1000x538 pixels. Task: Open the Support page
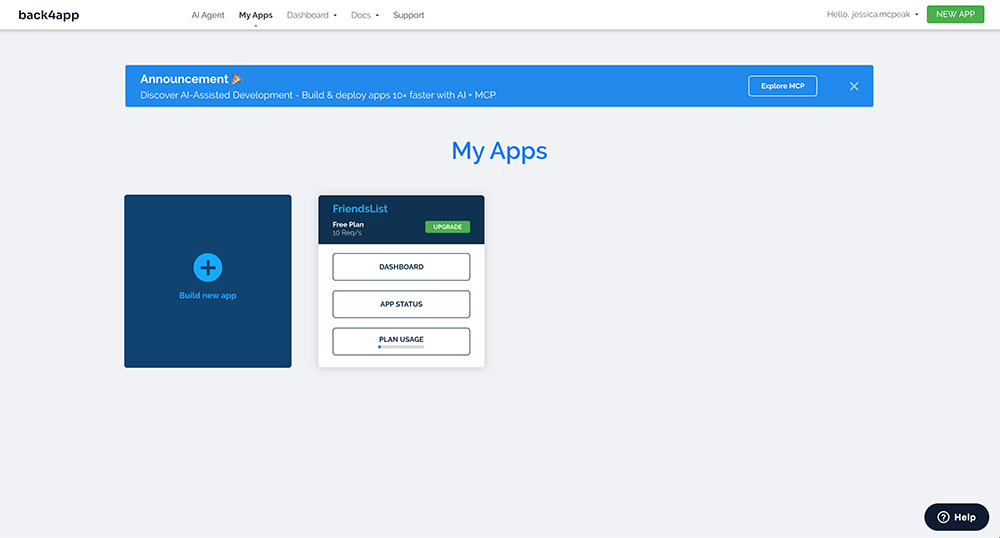click(409, 15)
